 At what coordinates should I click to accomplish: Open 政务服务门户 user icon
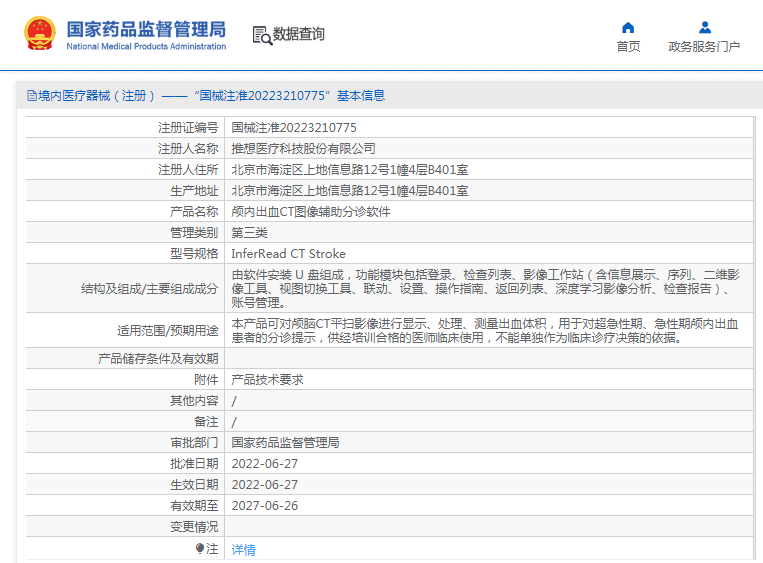705,27
